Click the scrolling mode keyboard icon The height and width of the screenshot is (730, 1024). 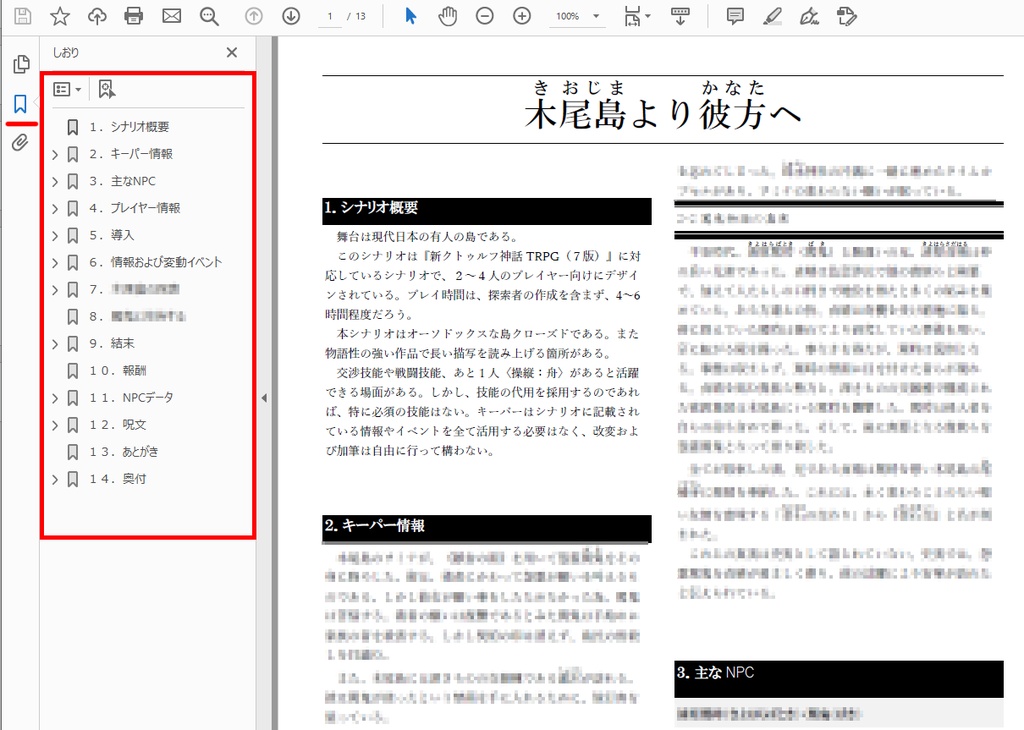pos(680,16)
